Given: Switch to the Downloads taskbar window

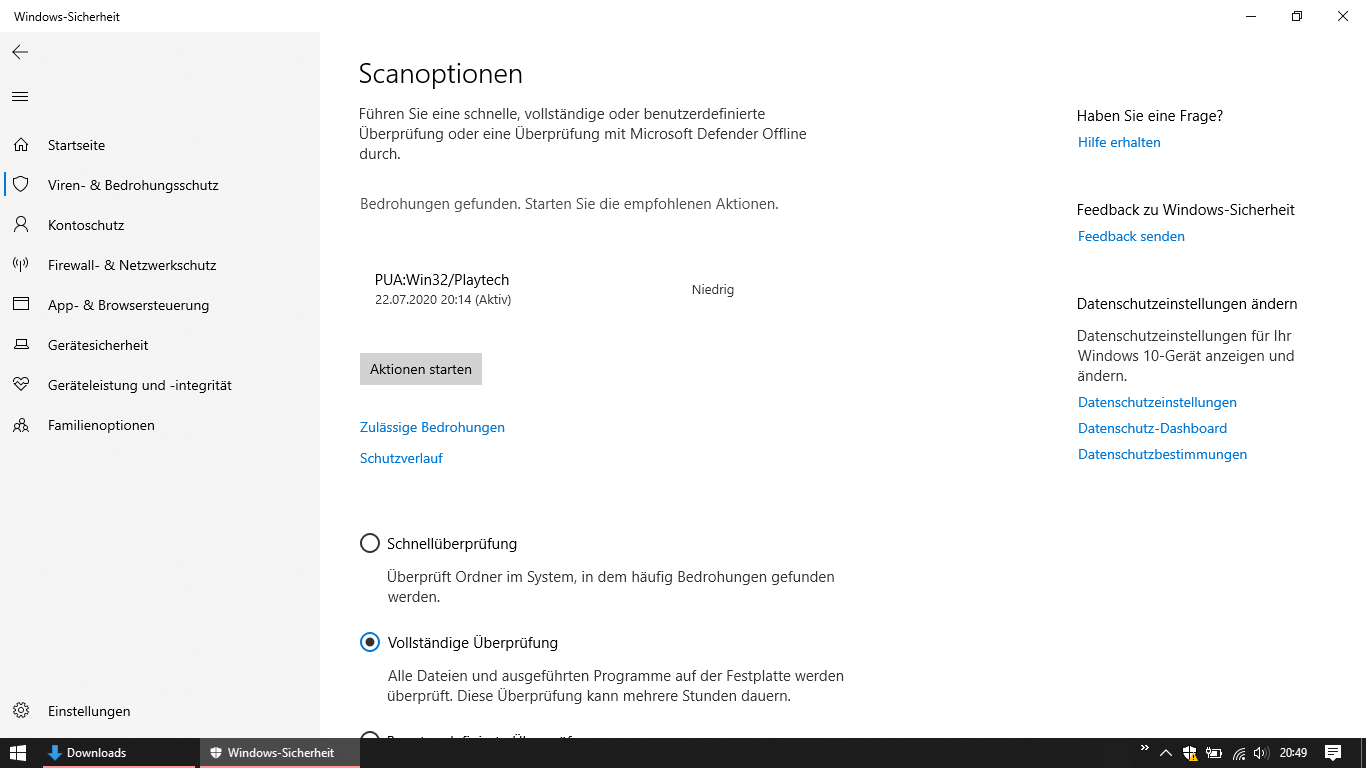Looking at the screenshot, I should tap(119, 753).
